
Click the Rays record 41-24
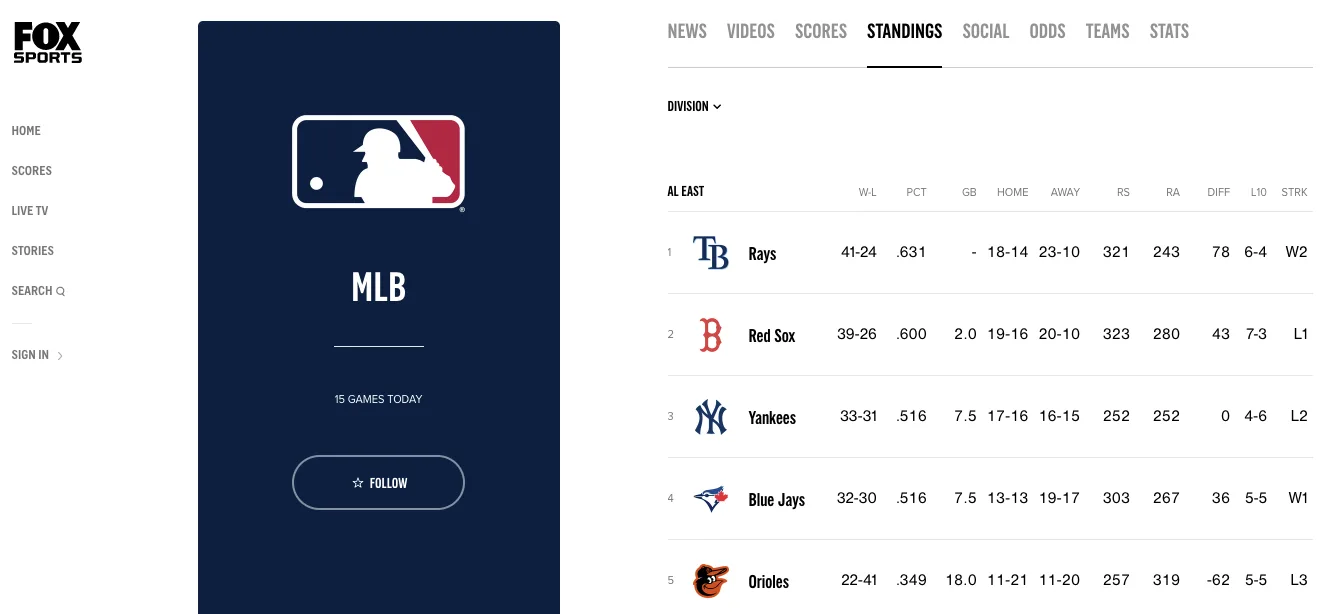tap(859, 252)
